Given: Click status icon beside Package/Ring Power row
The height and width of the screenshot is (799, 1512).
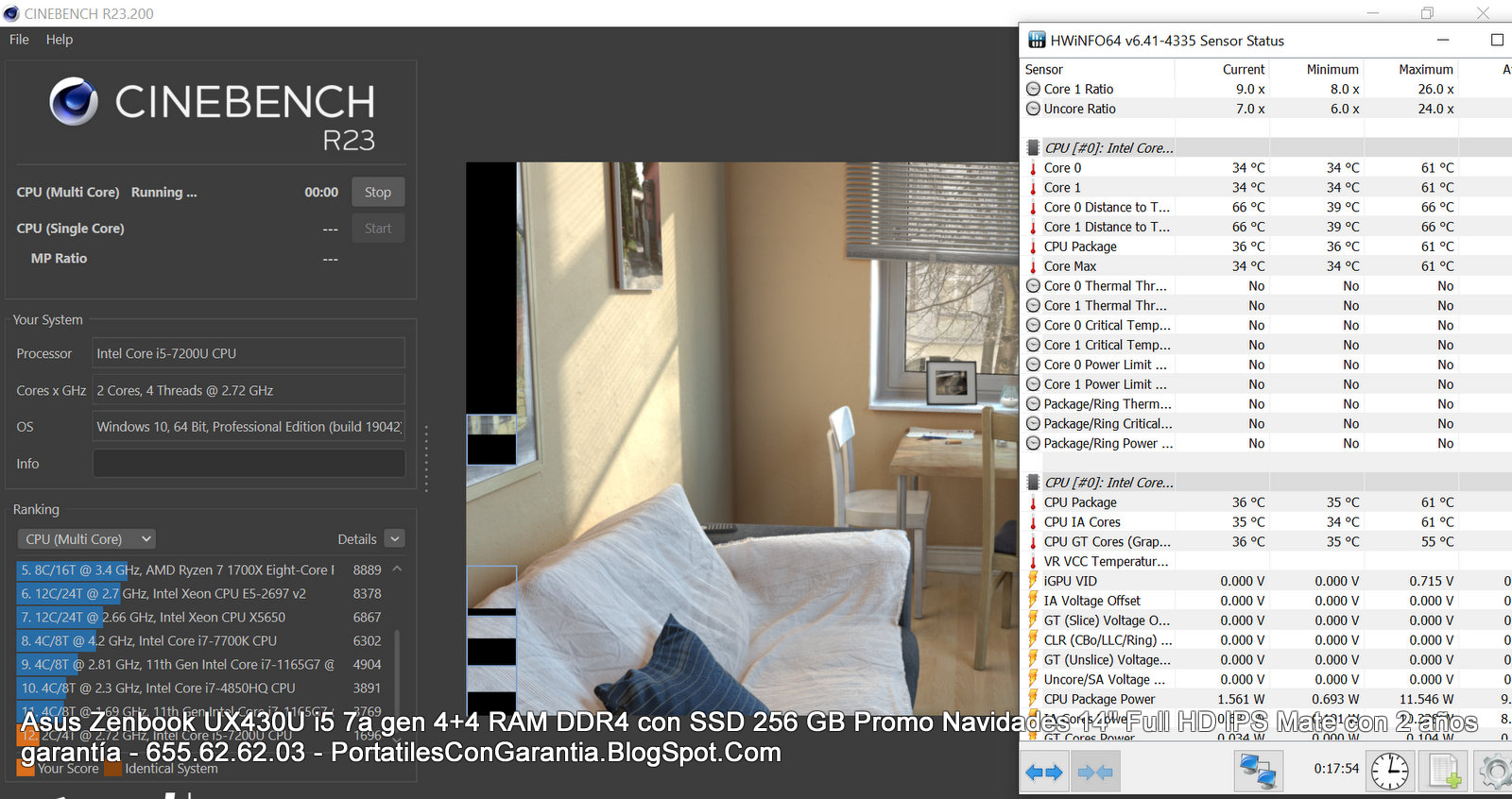Looking at the screenshot, I should tap(1033, 443).
